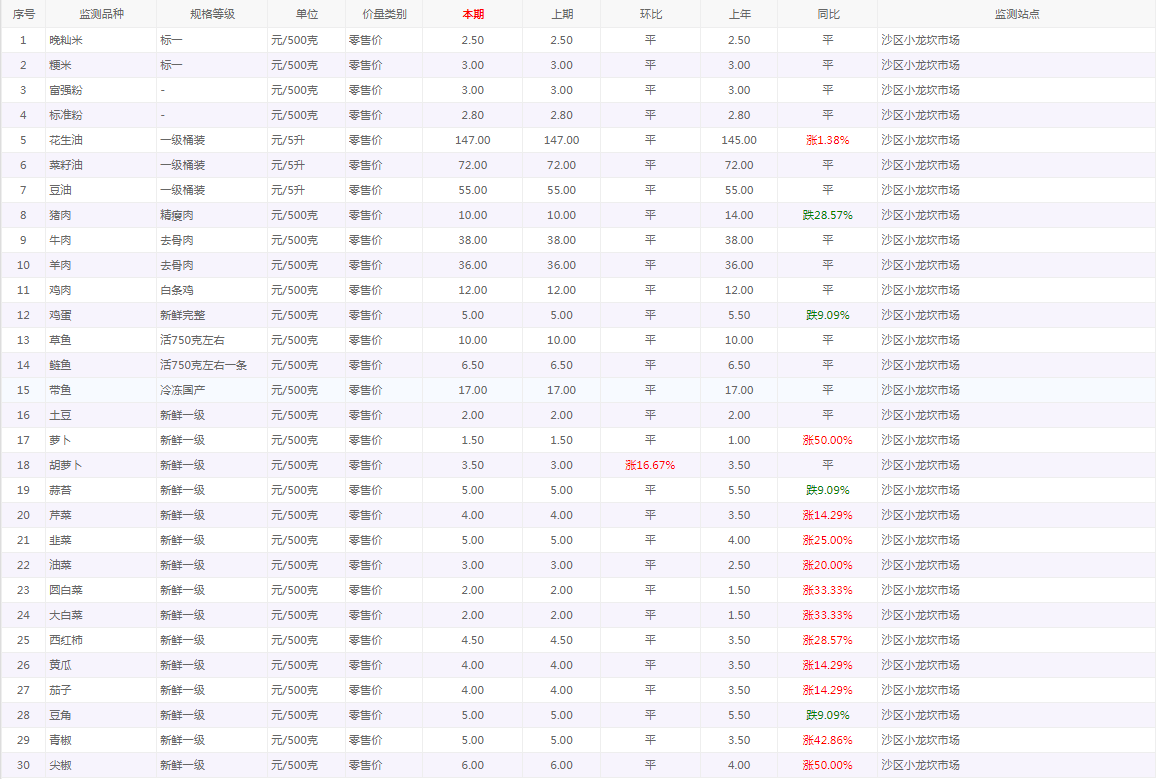Click the 规格等级 column header

(211, 14)
